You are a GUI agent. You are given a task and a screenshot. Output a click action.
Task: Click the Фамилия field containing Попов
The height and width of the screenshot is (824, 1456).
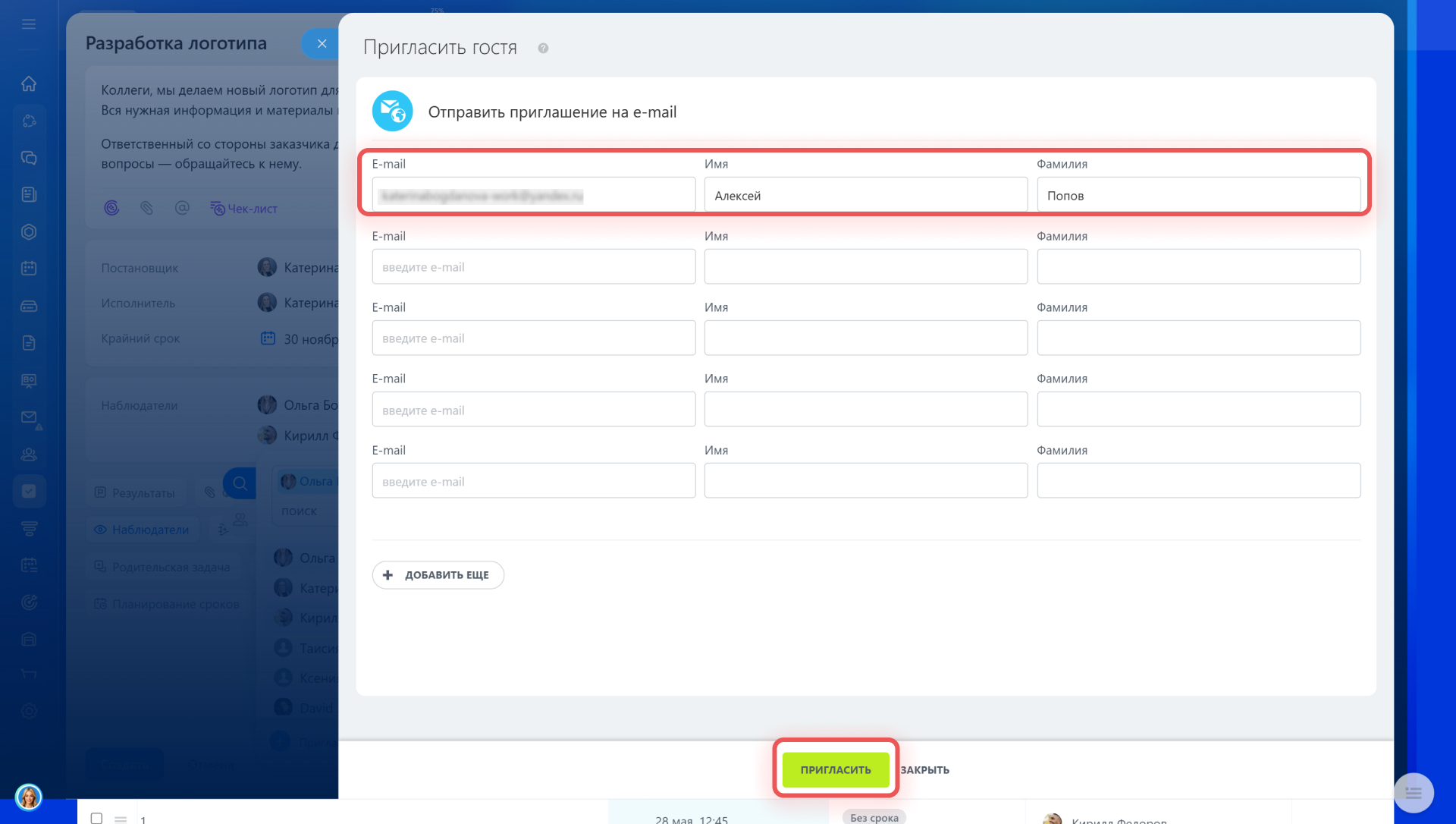point(1198,196)
